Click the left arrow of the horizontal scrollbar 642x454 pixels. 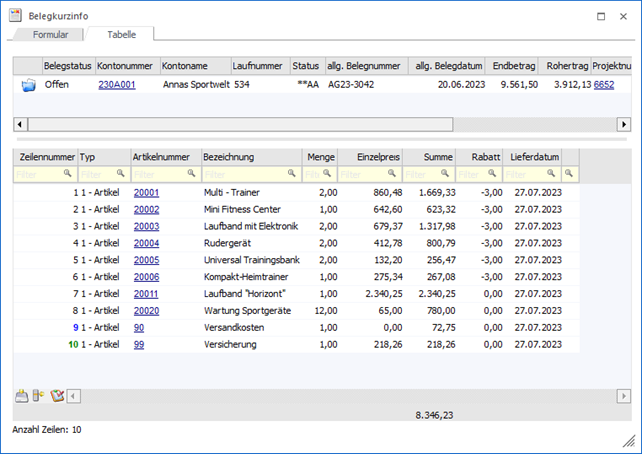point(20,125)
